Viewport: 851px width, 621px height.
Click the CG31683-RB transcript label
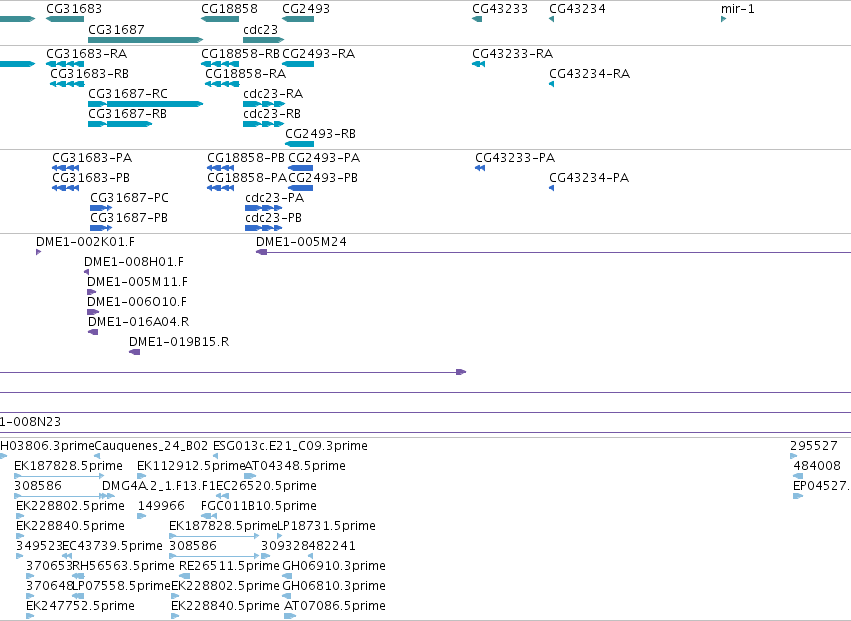point(90,74)
